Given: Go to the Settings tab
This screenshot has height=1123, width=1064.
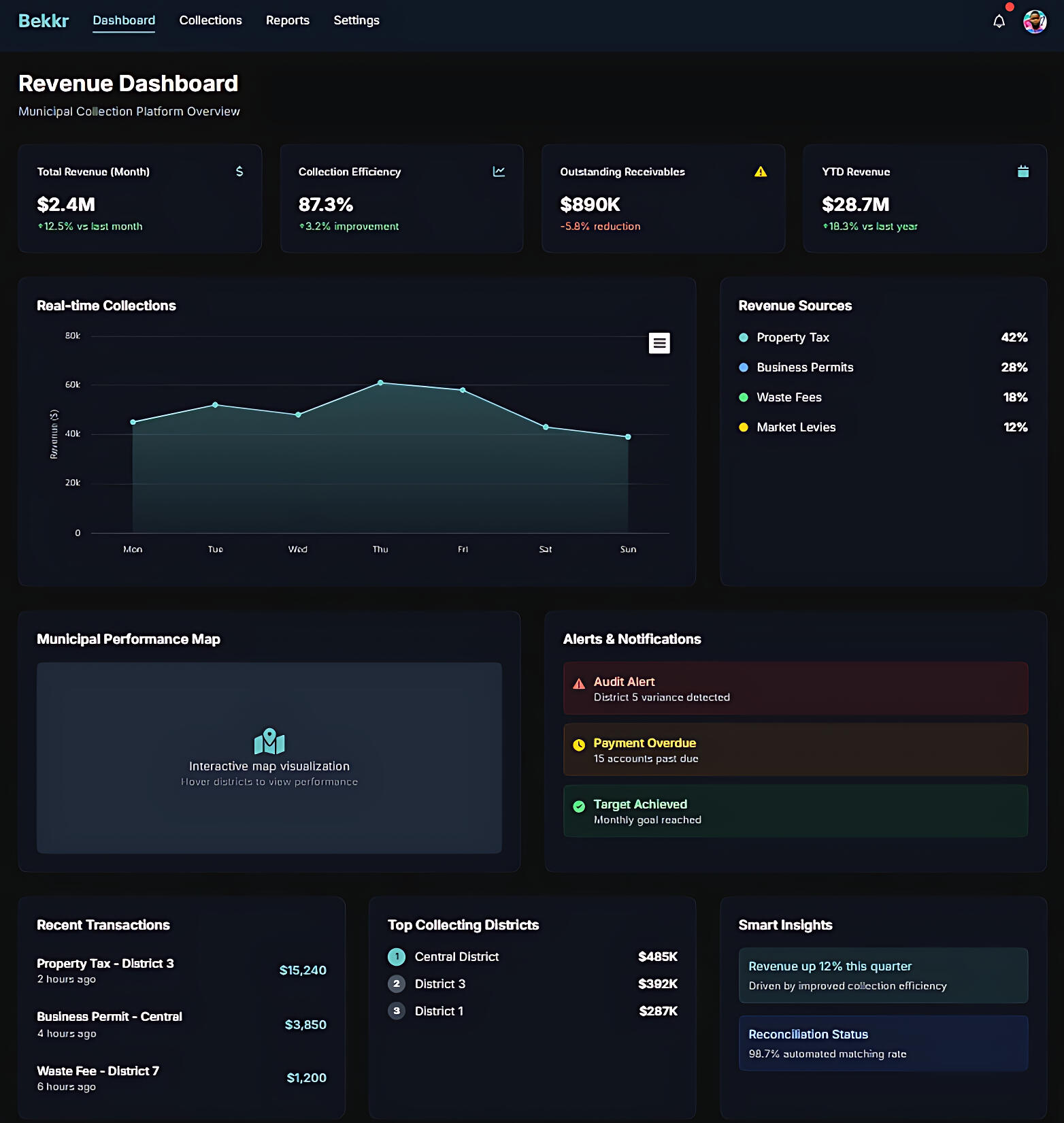Looking at the screenshot, I should click(x=356, y=20).
